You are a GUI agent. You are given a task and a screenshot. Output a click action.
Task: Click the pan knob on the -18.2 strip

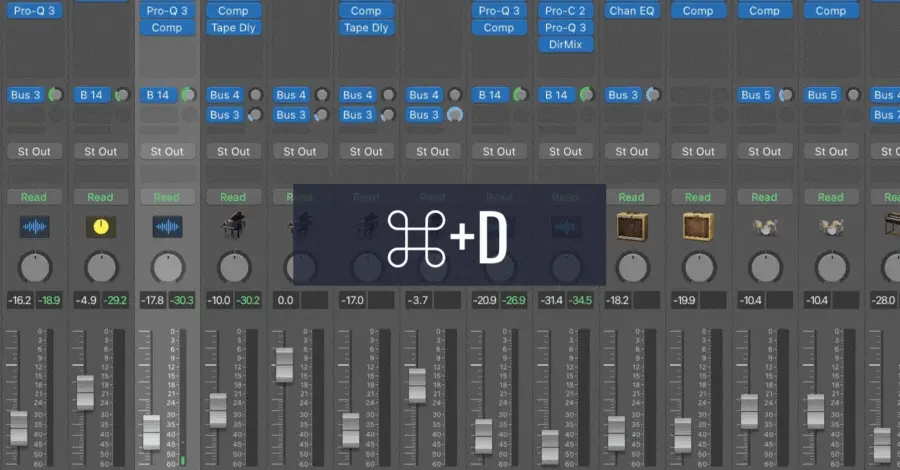pyautogui.click(x=633, y=267)
